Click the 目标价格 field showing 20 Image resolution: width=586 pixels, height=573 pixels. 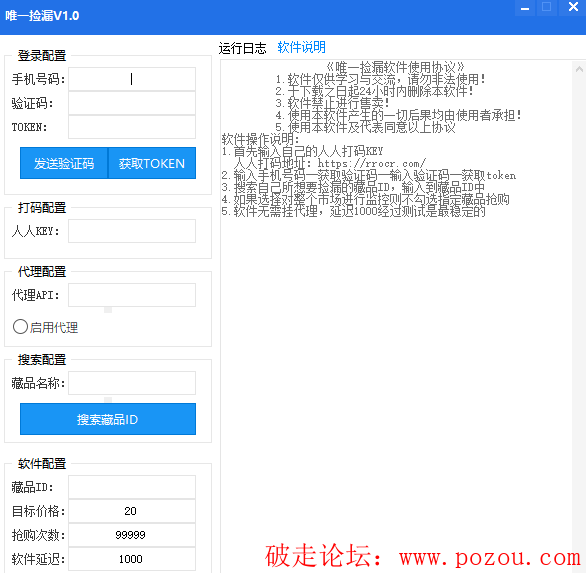132,511
